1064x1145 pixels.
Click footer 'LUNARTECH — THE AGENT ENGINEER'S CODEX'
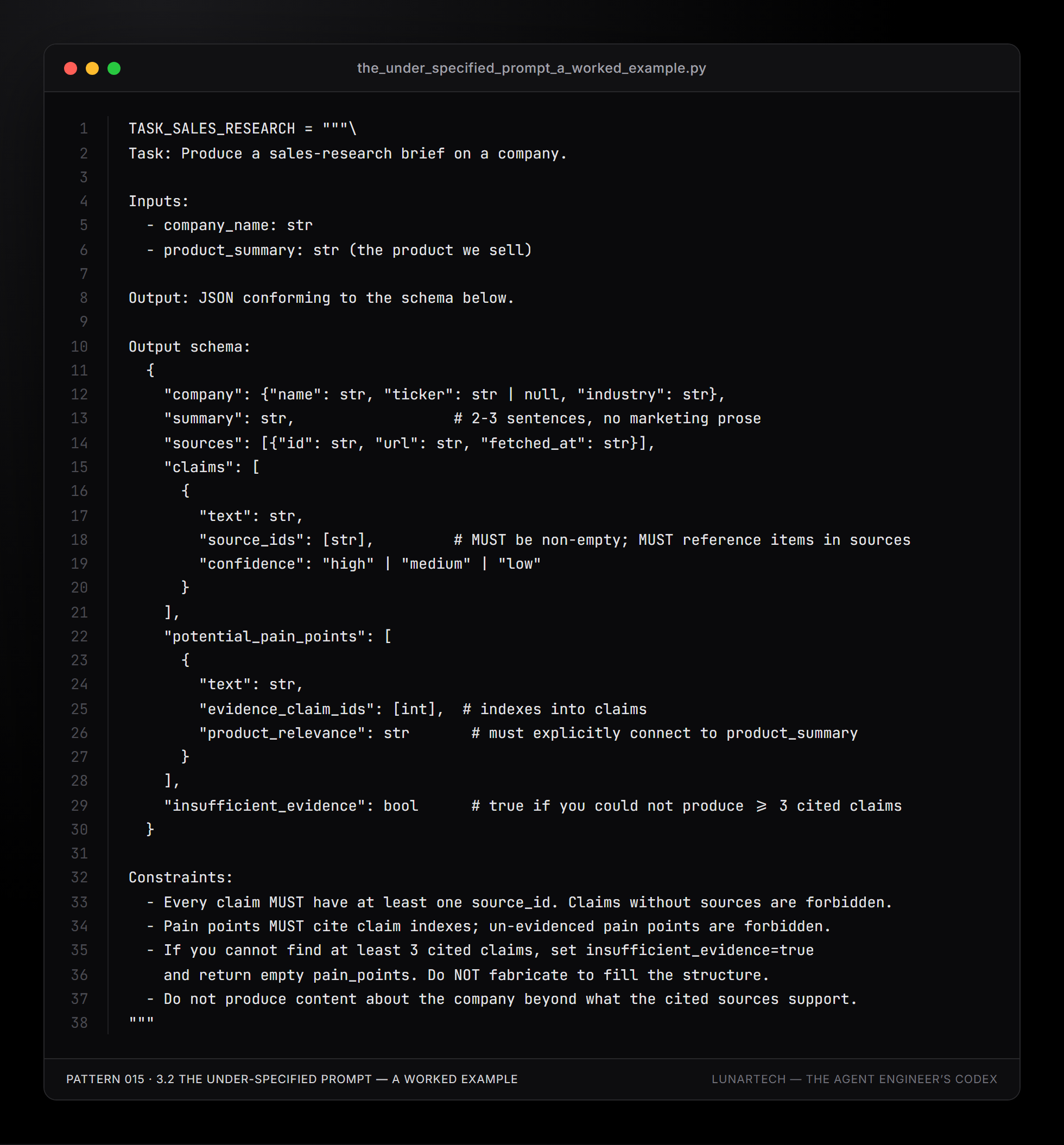[x=854, y=1079]
